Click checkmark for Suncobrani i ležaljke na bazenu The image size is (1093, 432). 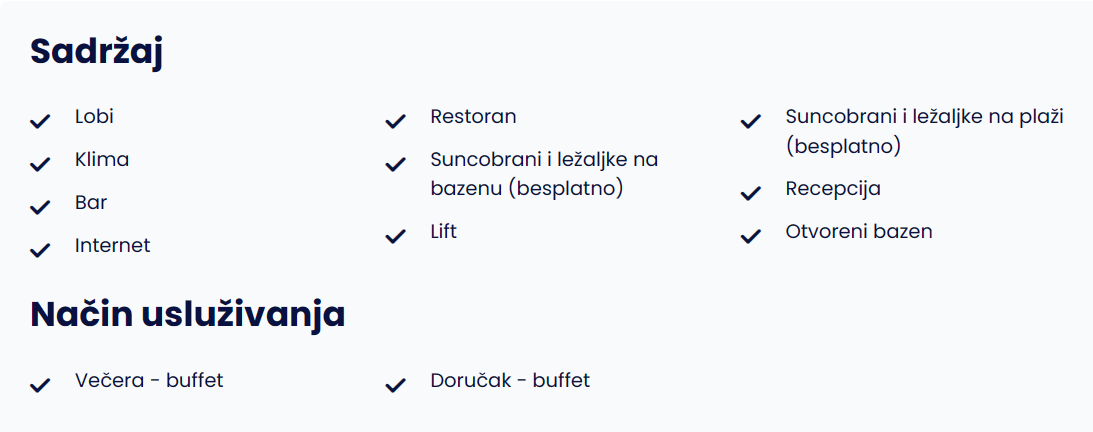click(x=395, y=164)
